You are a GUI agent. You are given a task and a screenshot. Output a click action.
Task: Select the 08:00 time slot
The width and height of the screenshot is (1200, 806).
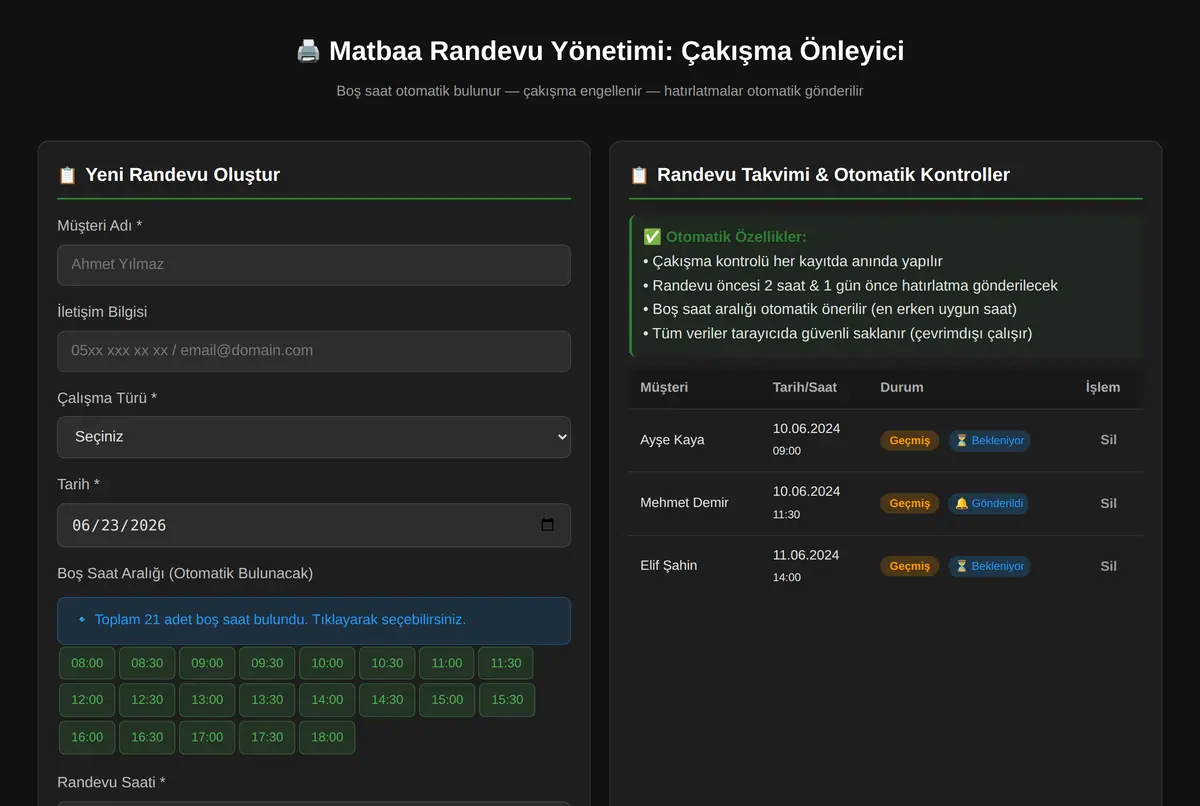click(87, 663)
